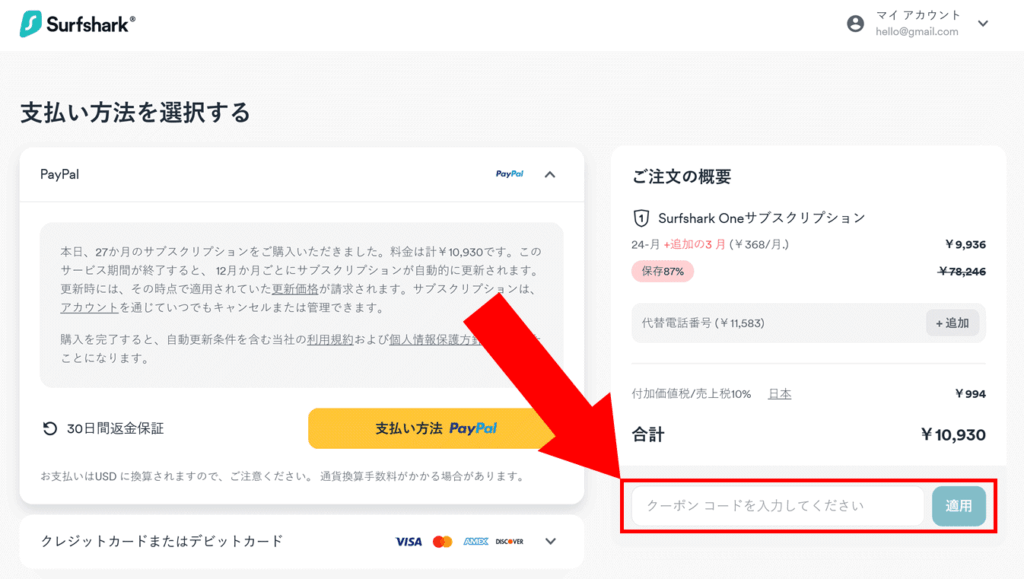Click the 支払い方法を選択する heading

coord(135,112)
